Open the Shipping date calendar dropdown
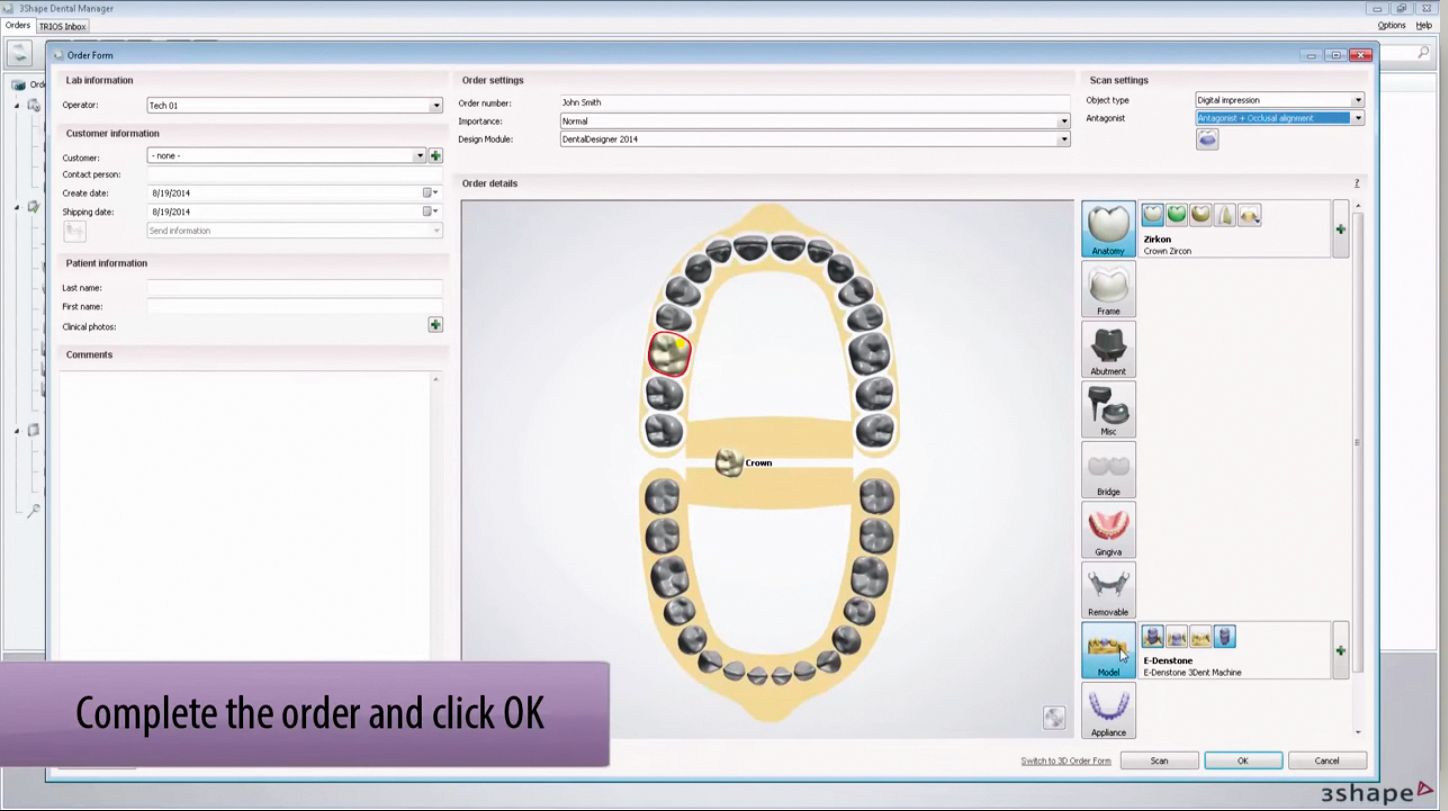 pyautogui.click(x=430, y=212)
